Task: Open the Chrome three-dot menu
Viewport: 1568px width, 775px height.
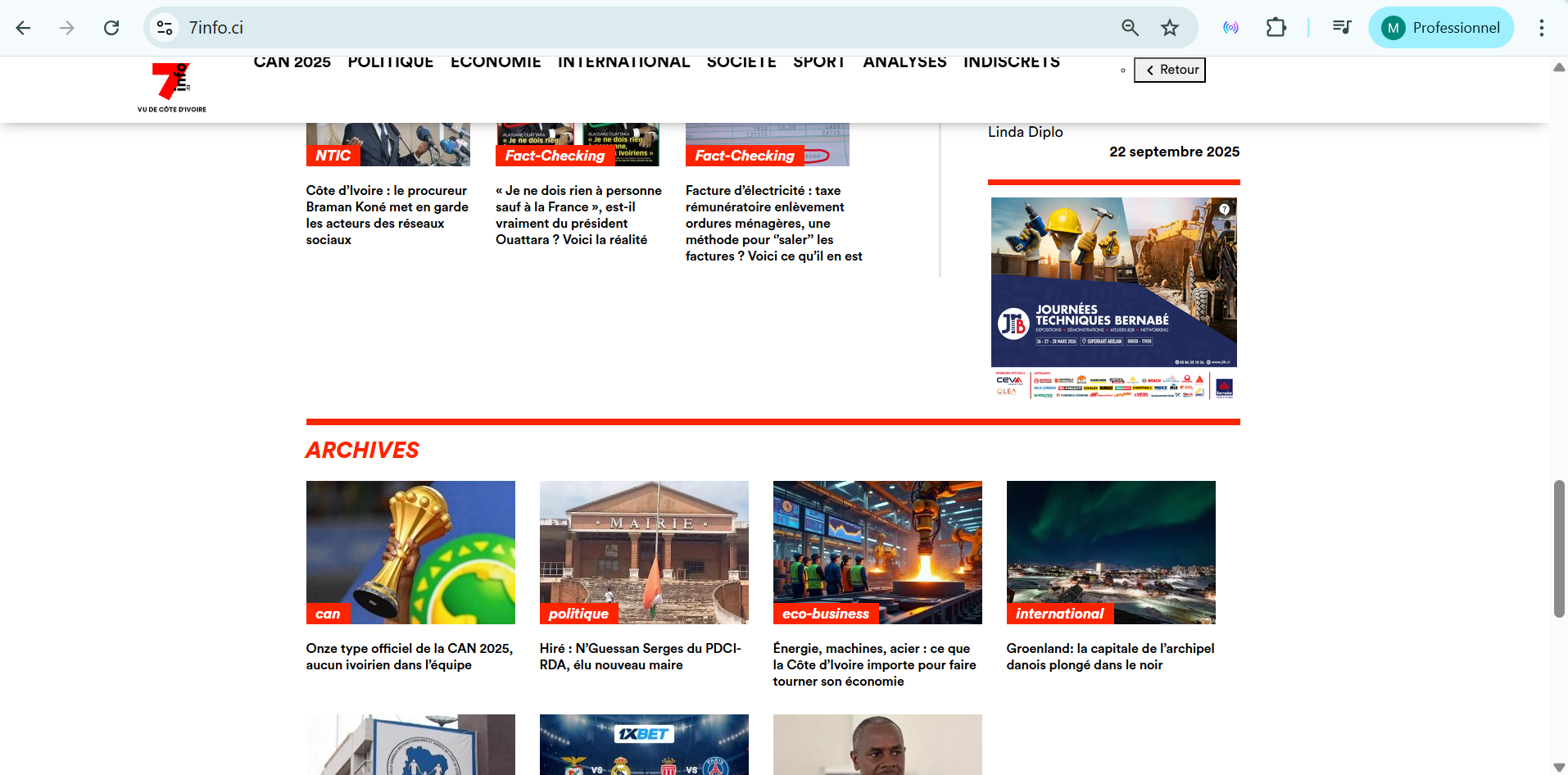Action: tap(1541, 28)
